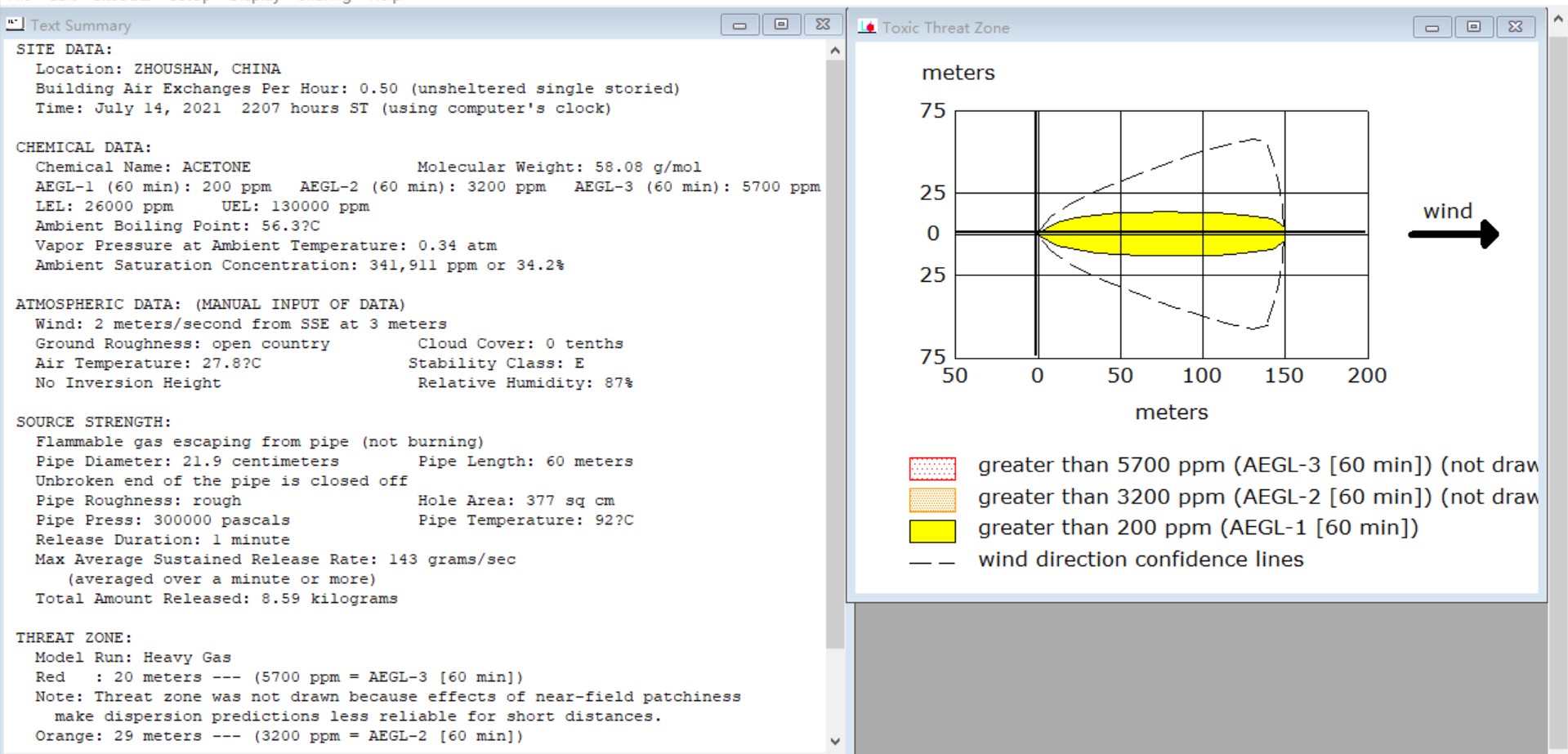The height and width of the screenshot is (754, 1568).
Task: Click the Text Summary scrollbar down arrow
Action: click(835, 742)
